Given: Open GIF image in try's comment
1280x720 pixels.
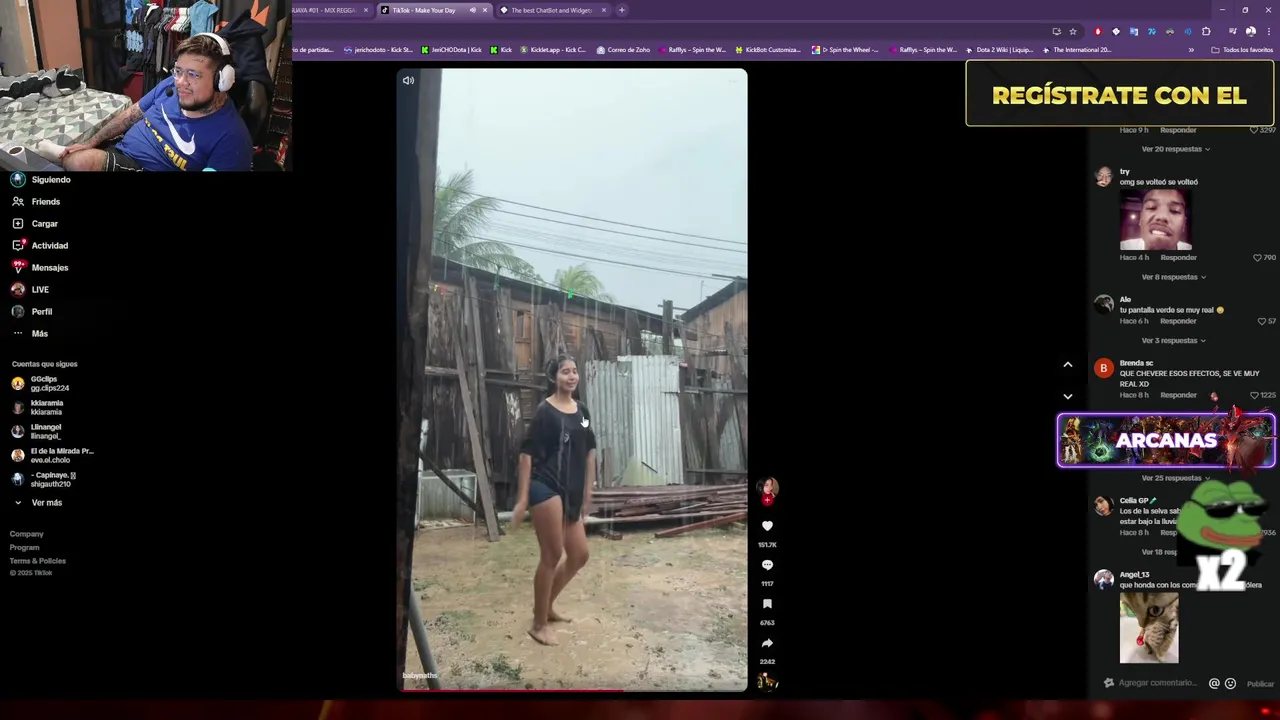Looking at the screenshot, I should pyautogui.click(x=1155, y=220).
